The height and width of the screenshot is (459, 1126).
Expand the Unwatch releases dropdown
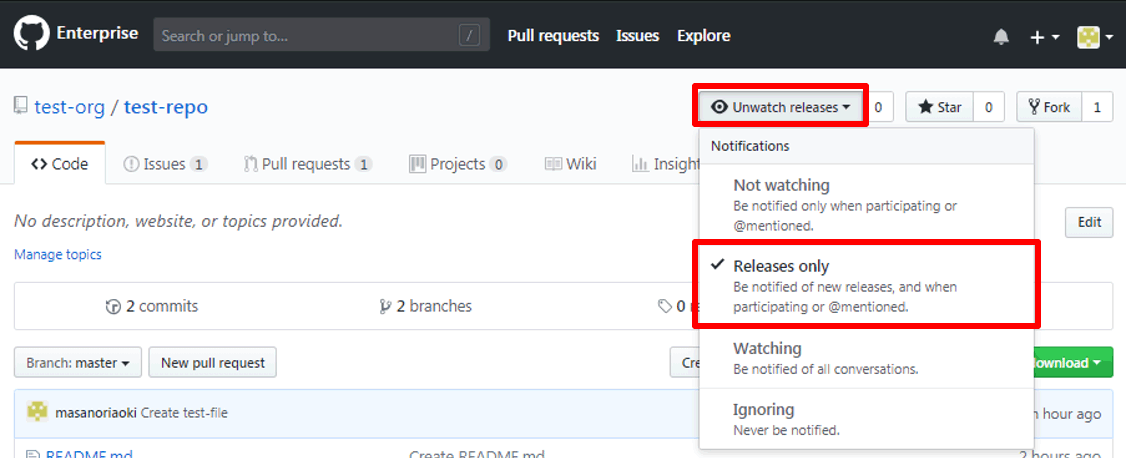click(780, 107)
